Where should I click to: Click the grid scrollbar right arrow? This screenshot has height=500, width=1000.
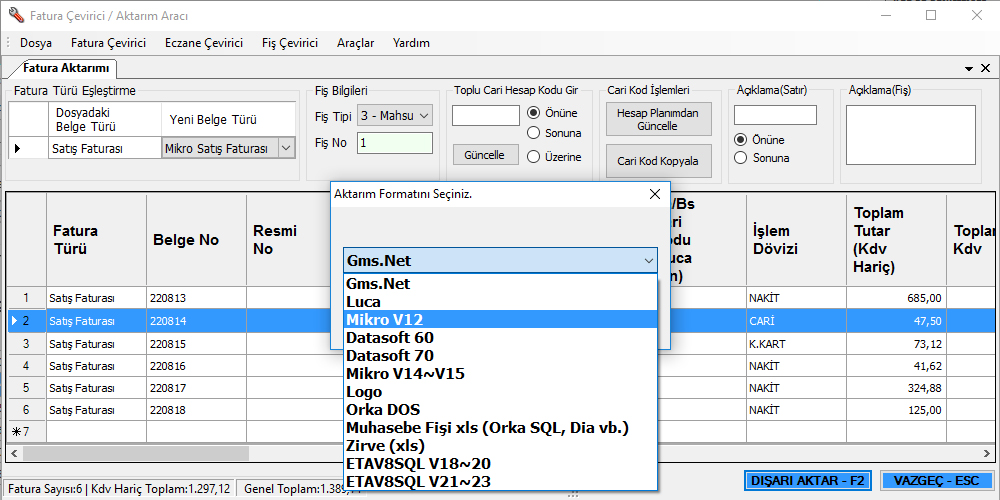click(x=987, y=453)
